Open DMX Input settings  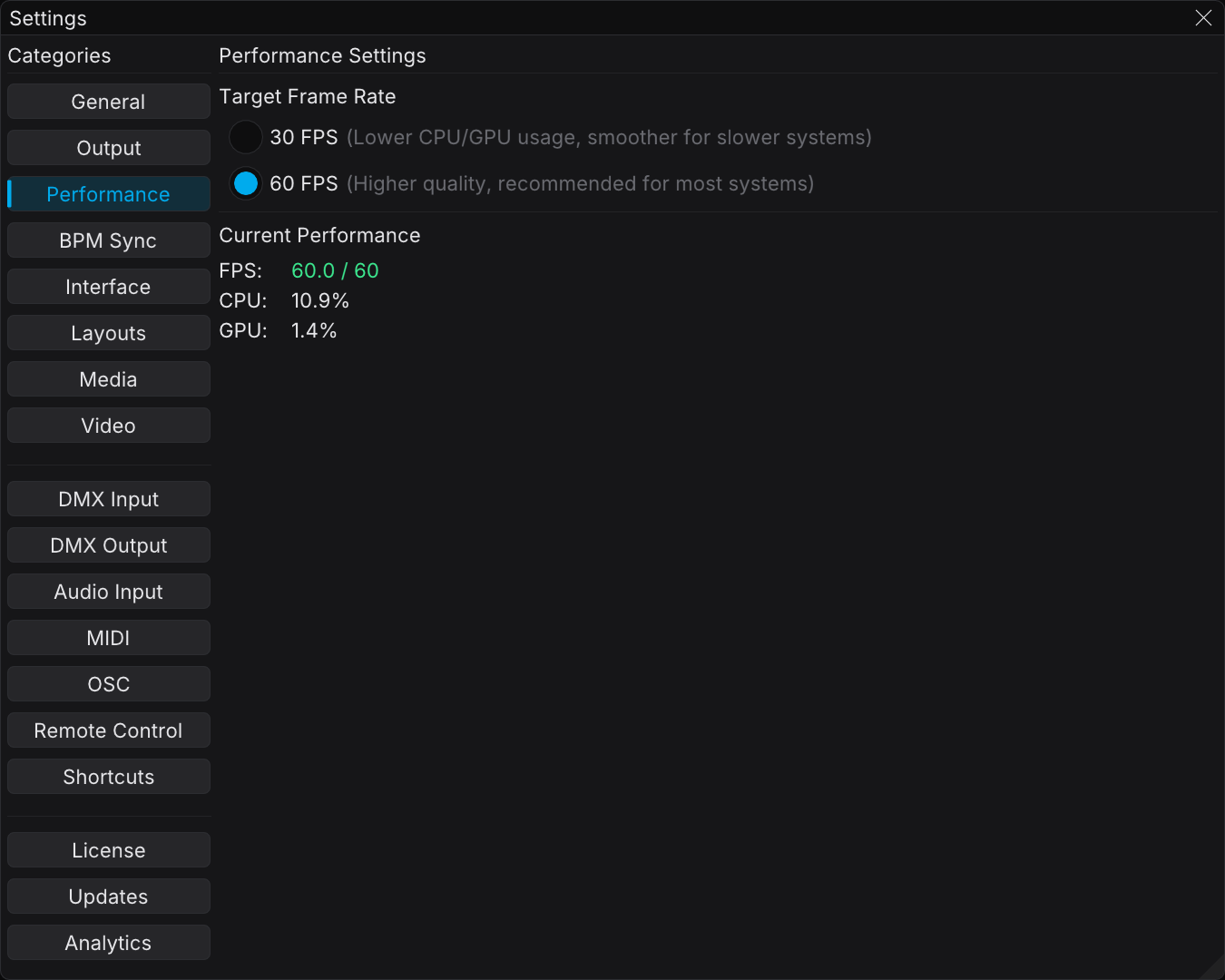tap(109, 499)
